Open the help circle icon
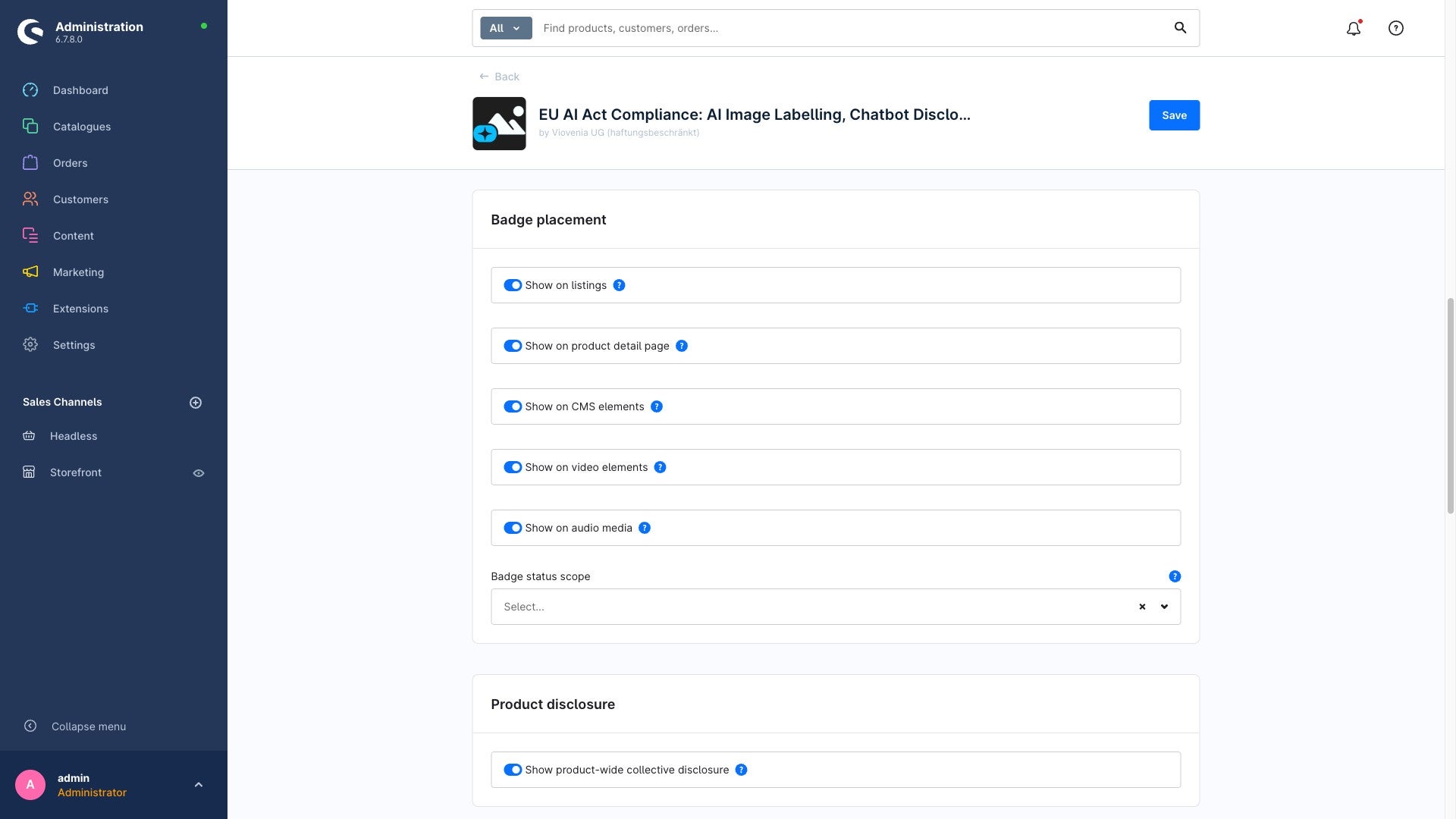The image size is (1456, 819). point(1396,28)
